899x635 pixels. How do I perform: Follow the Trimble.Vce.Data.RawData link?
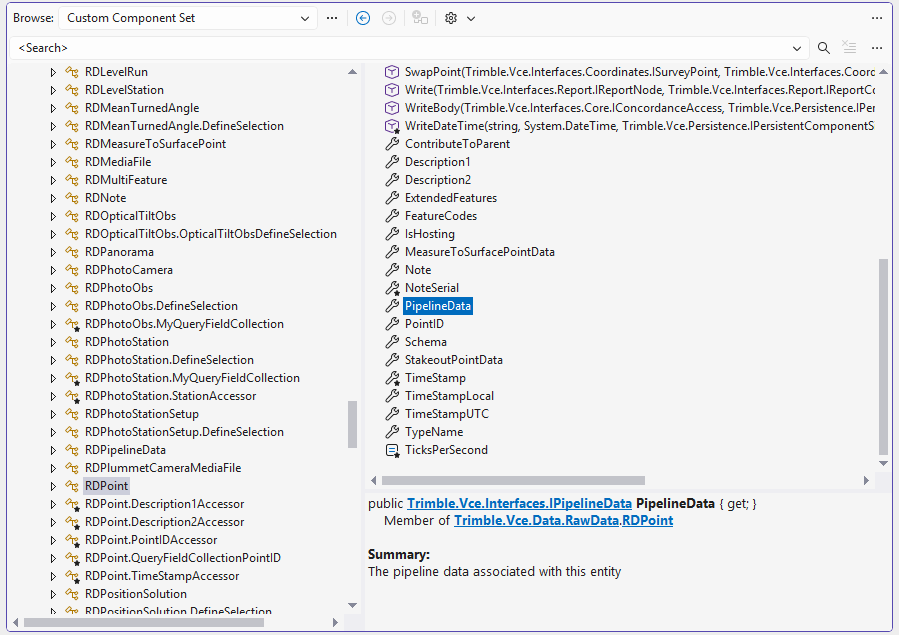[x=537, y=521]
